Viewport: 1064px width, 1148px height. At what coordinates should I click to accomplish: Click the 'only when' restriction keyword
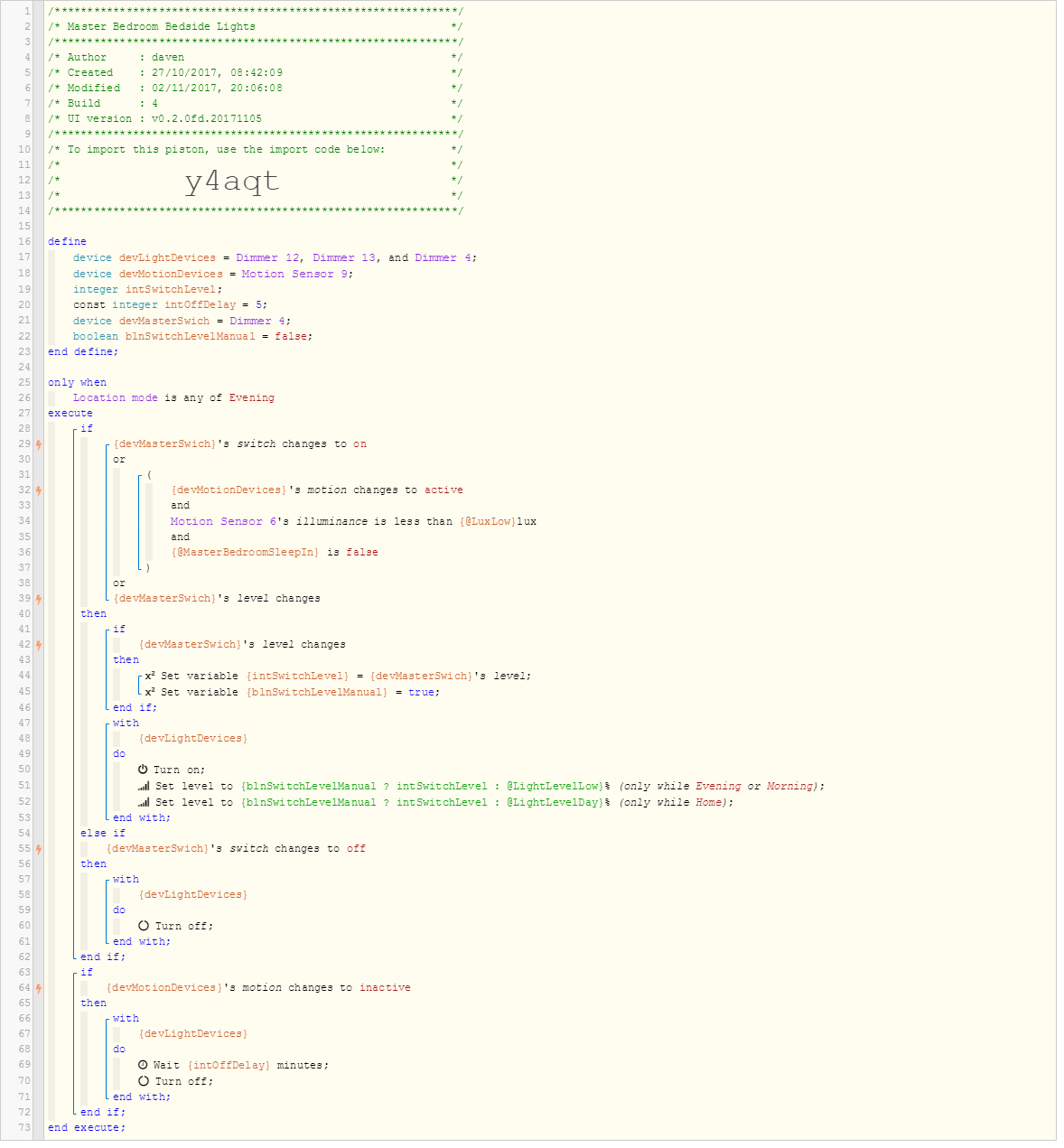click(x=77, y=383)
